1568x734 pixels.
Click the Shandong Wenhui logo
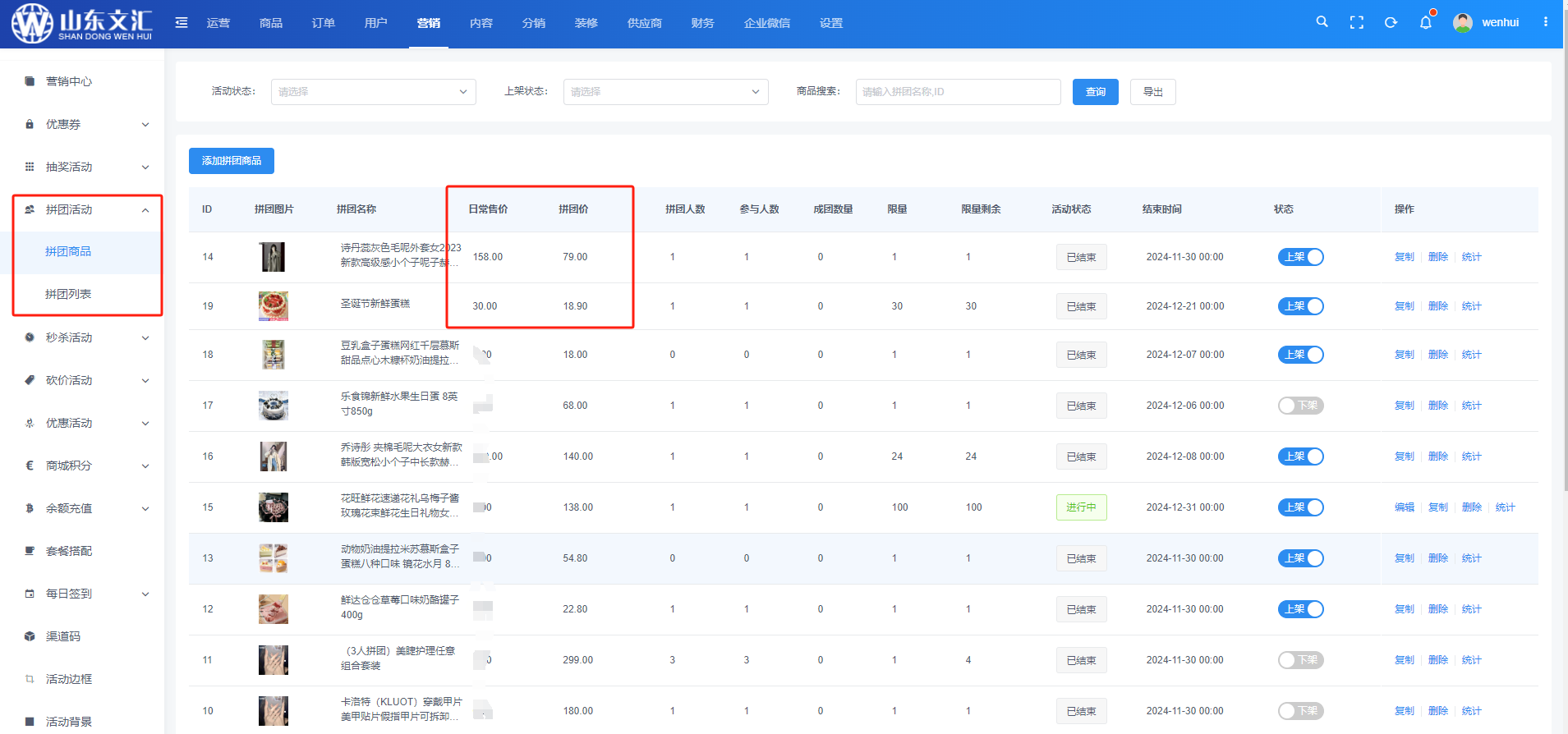(x=81, y=23)
